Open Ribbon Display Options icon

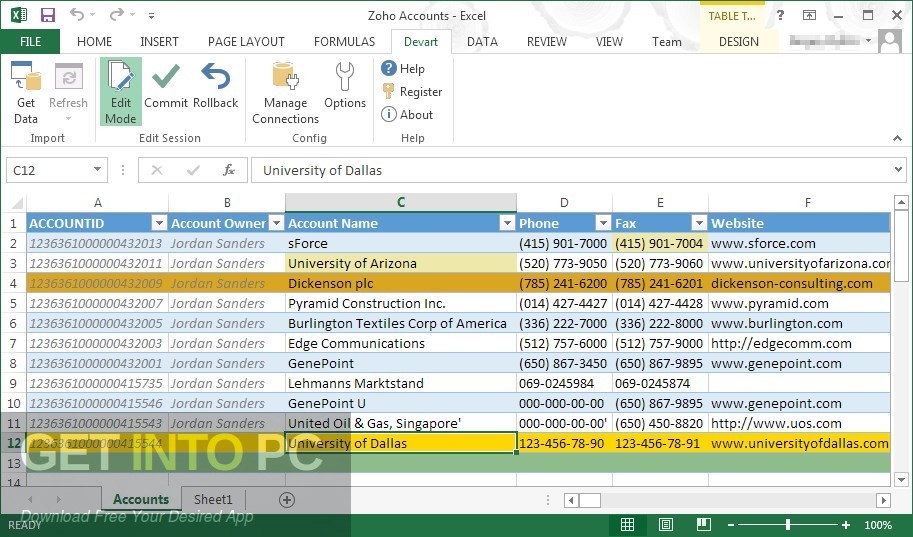[x=809, y=16]
